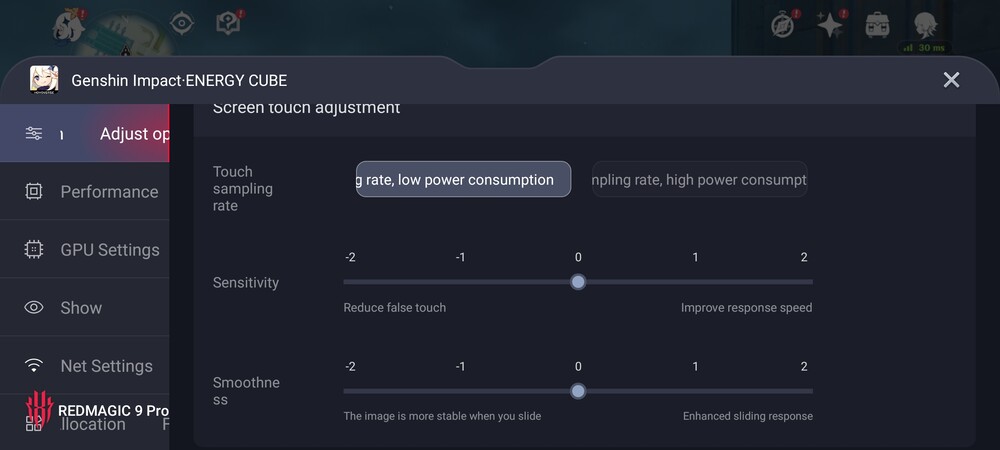
Task: Open the game character profile icon
Action: pos(925,24)
